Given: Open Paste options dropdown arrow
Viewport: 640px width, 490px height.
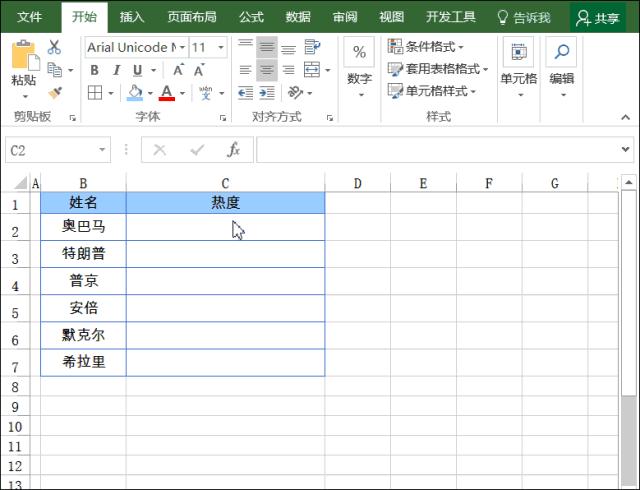Looking at the screenshot, I should pos(25,96).
